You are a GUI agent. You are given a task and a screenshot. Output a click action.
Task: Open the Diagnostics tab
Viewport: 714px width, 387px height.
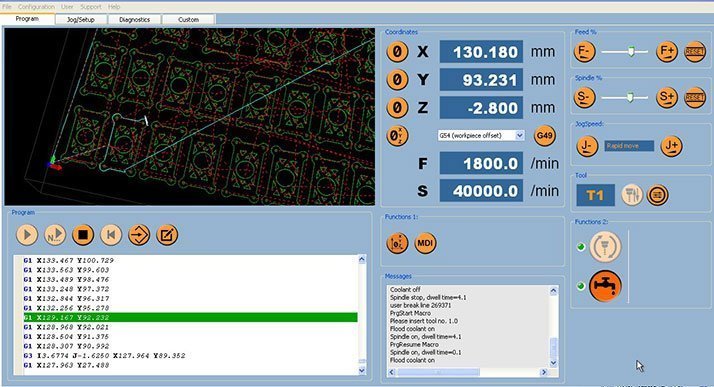point(134,20)
